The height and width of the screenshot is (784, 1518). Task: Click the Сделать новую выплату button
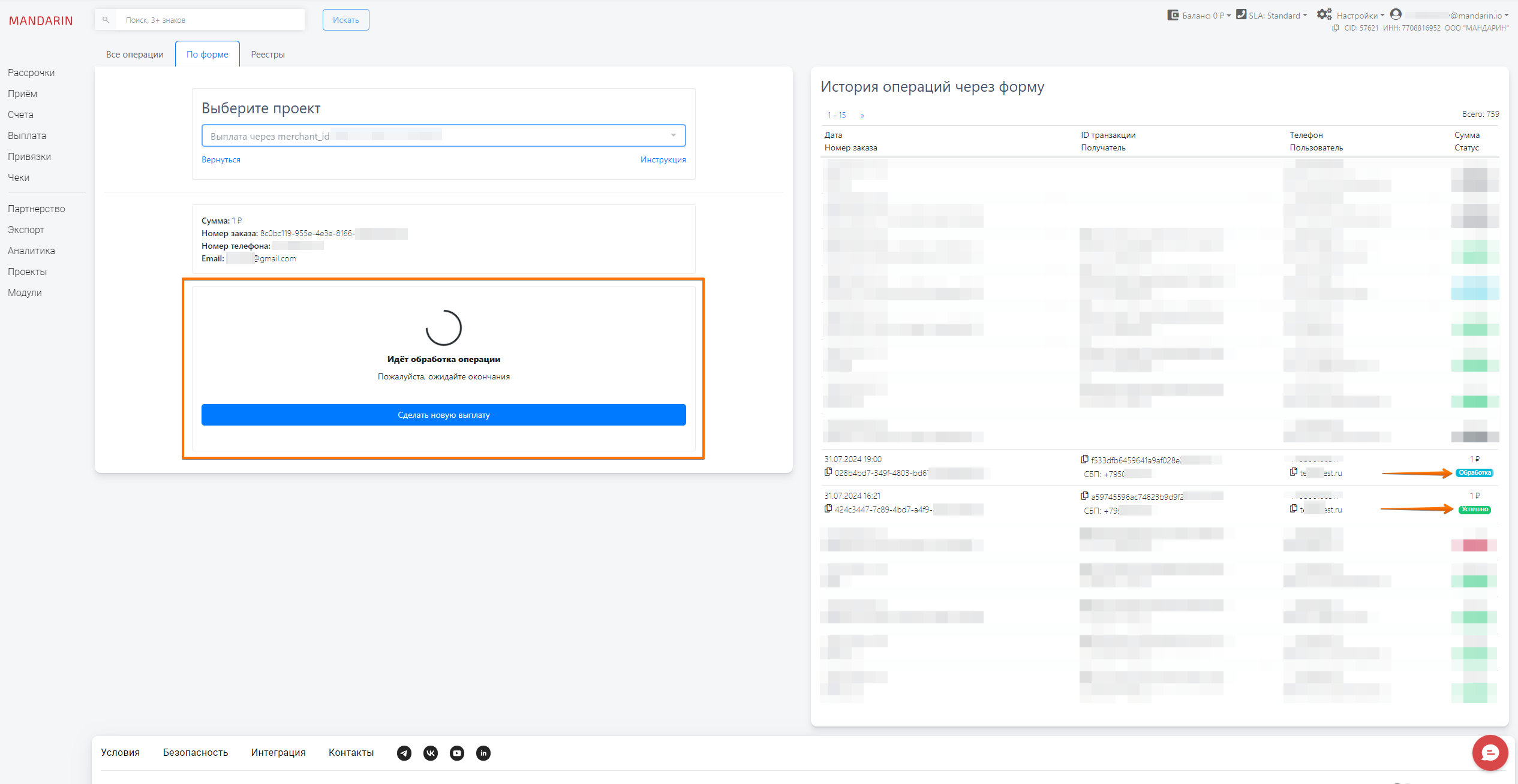pyautogui.click(x=443, y=415)
